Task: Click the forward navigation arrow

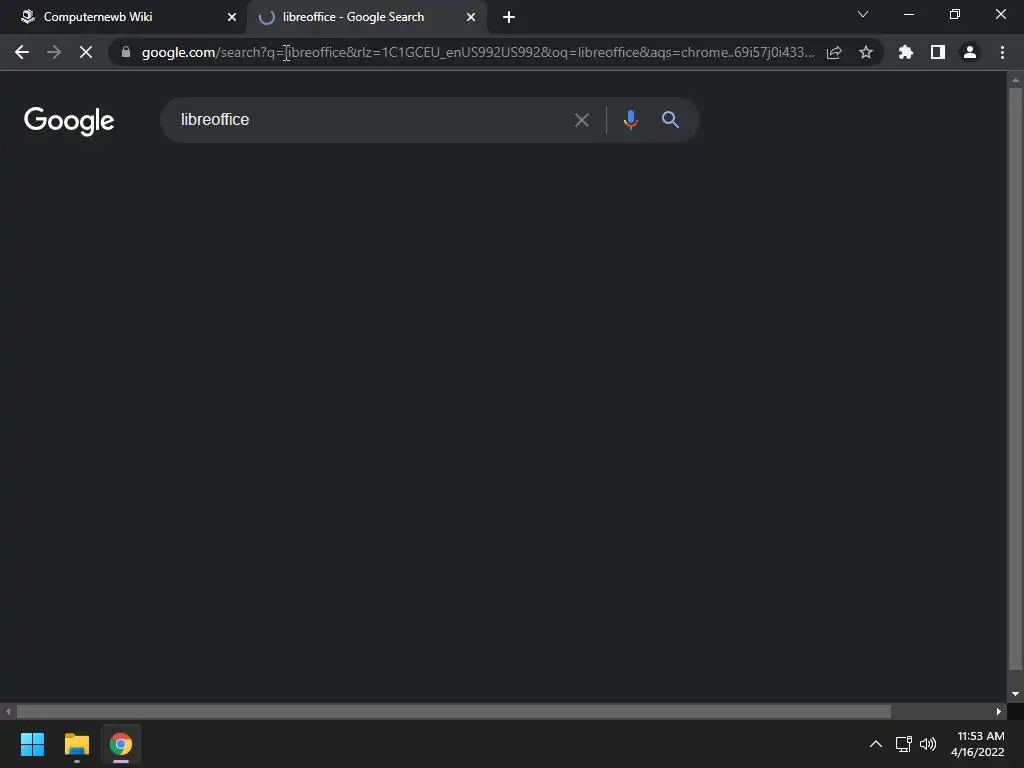Action: click(54, 52)
